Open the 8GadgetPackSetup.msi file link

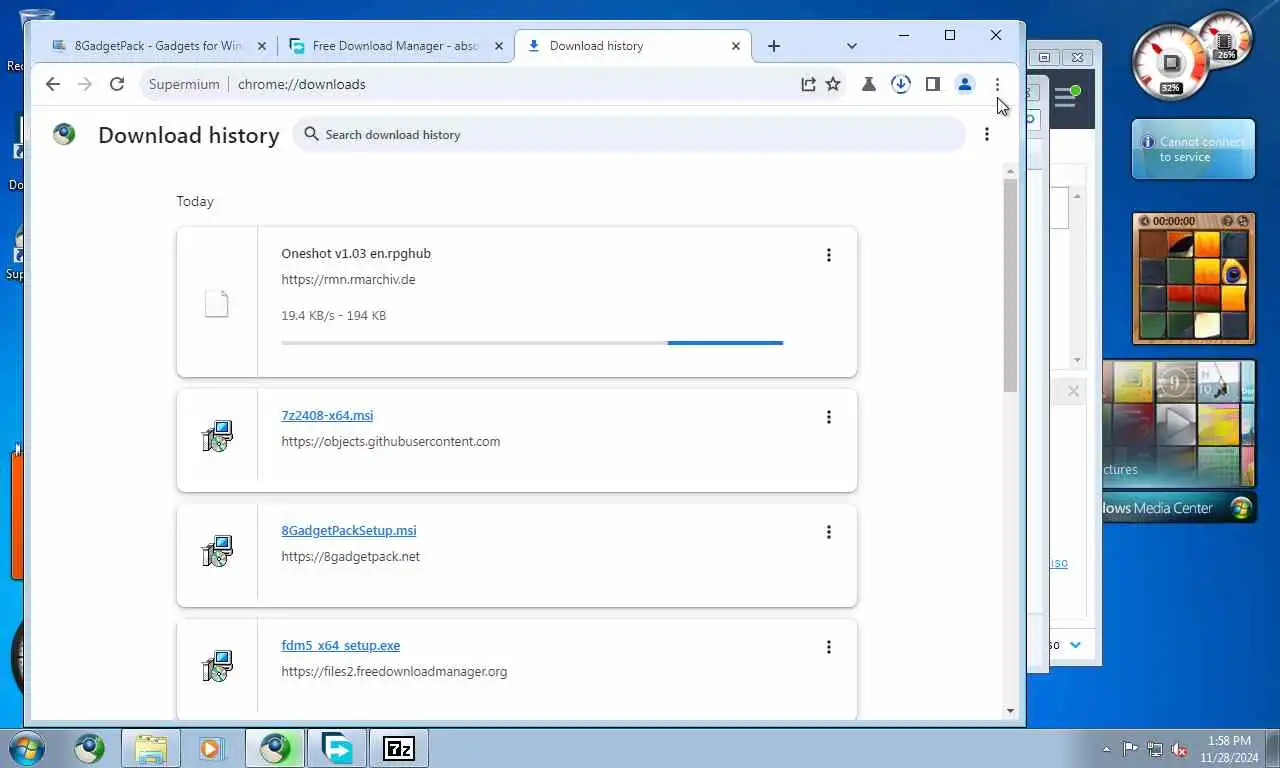[x=348, y=530]
